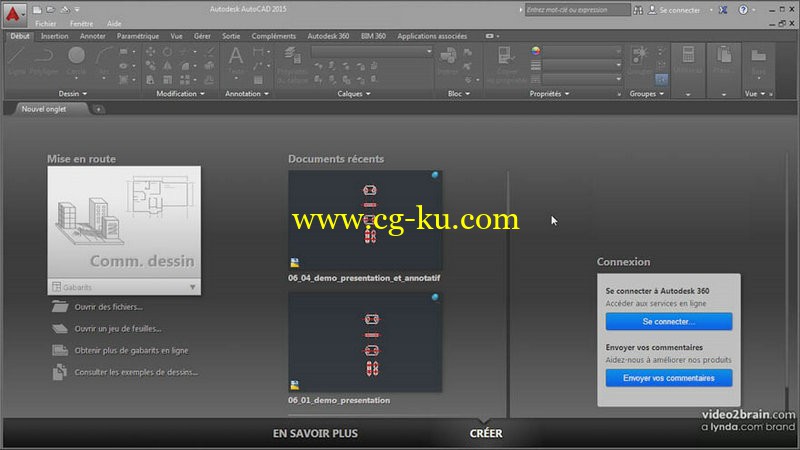This screenshot has width=800, height=450.
Task: Open the lineweight combo box in Propriétés
Action: point(582,65)
